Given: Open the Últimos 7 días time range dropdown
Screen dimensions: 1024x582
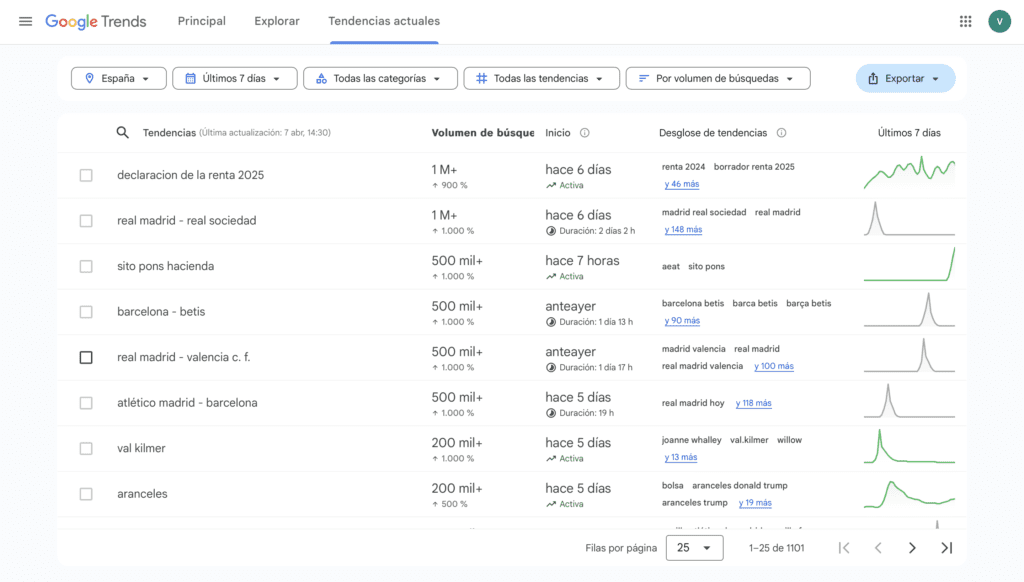Looking at the screenshot, I should tap(235, 78).
